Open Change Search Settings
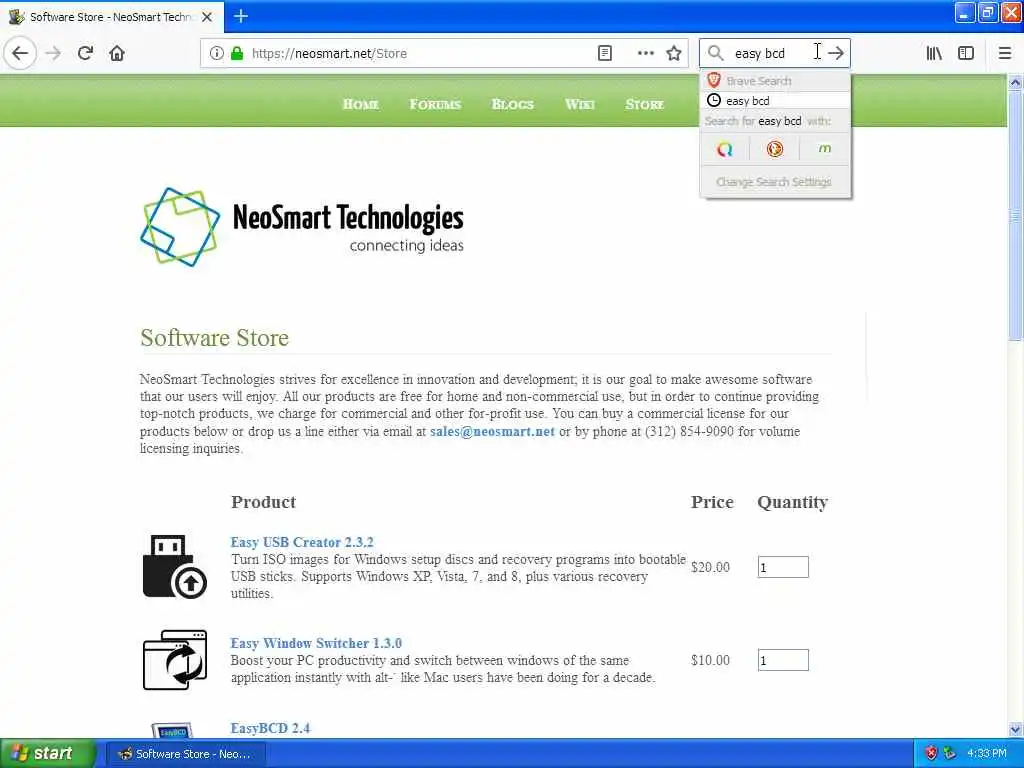The height and width of the screenshot is (768, 1024). (x=775, y=182)
